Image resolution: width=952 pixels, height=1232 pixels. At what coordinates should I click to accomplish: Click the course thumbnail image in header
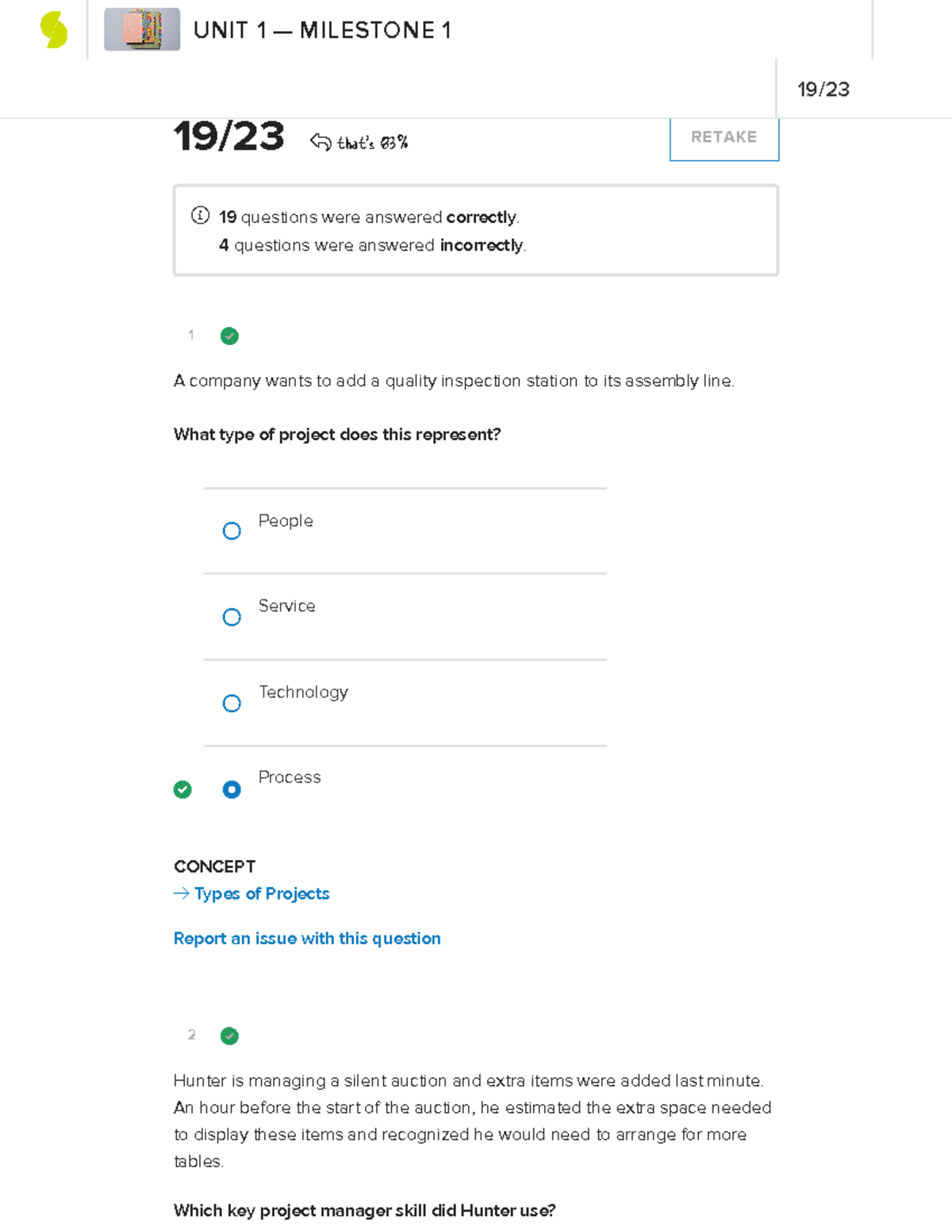coord(142,29)
